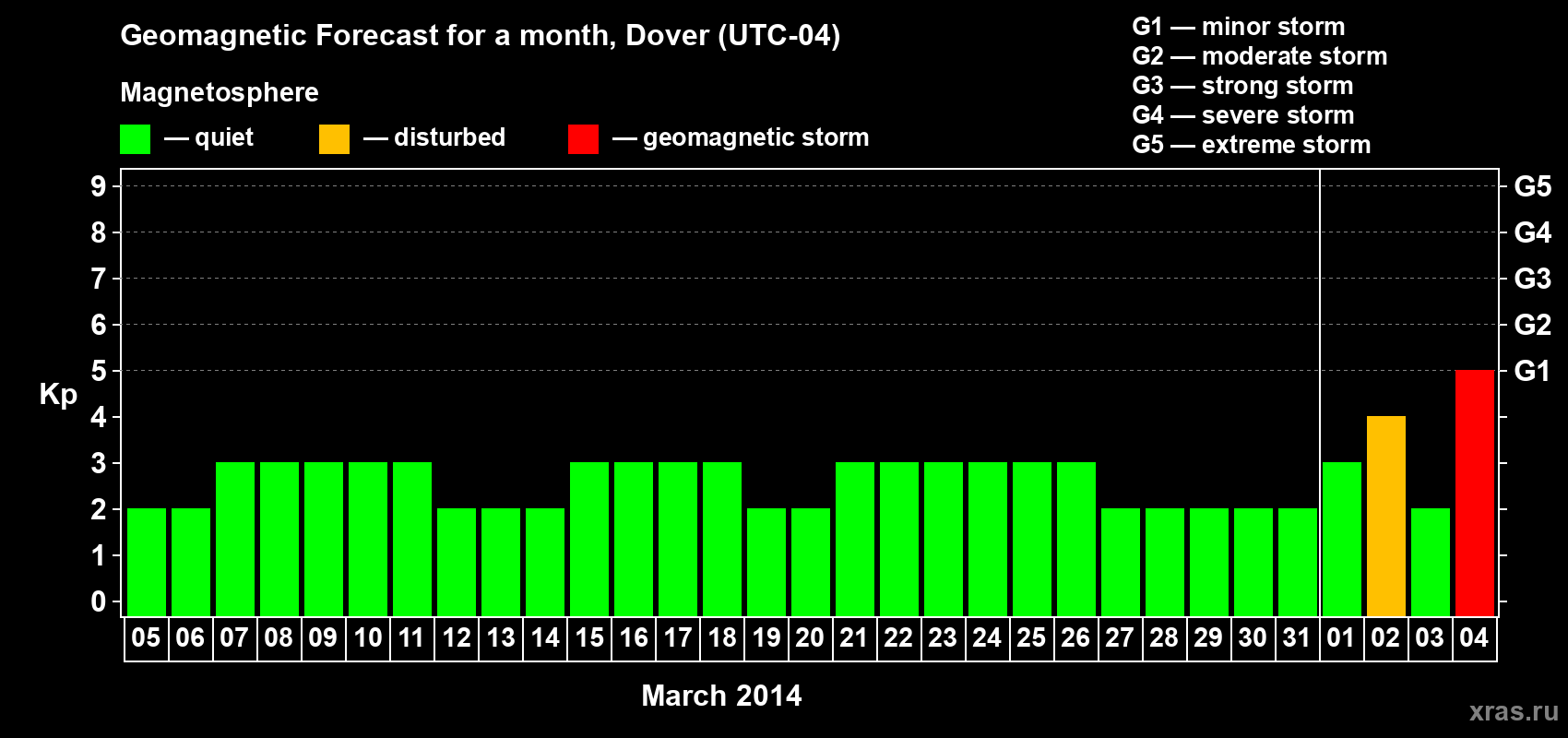Click the 'geomagnetic storm' legend label

(x=755, y=137)
